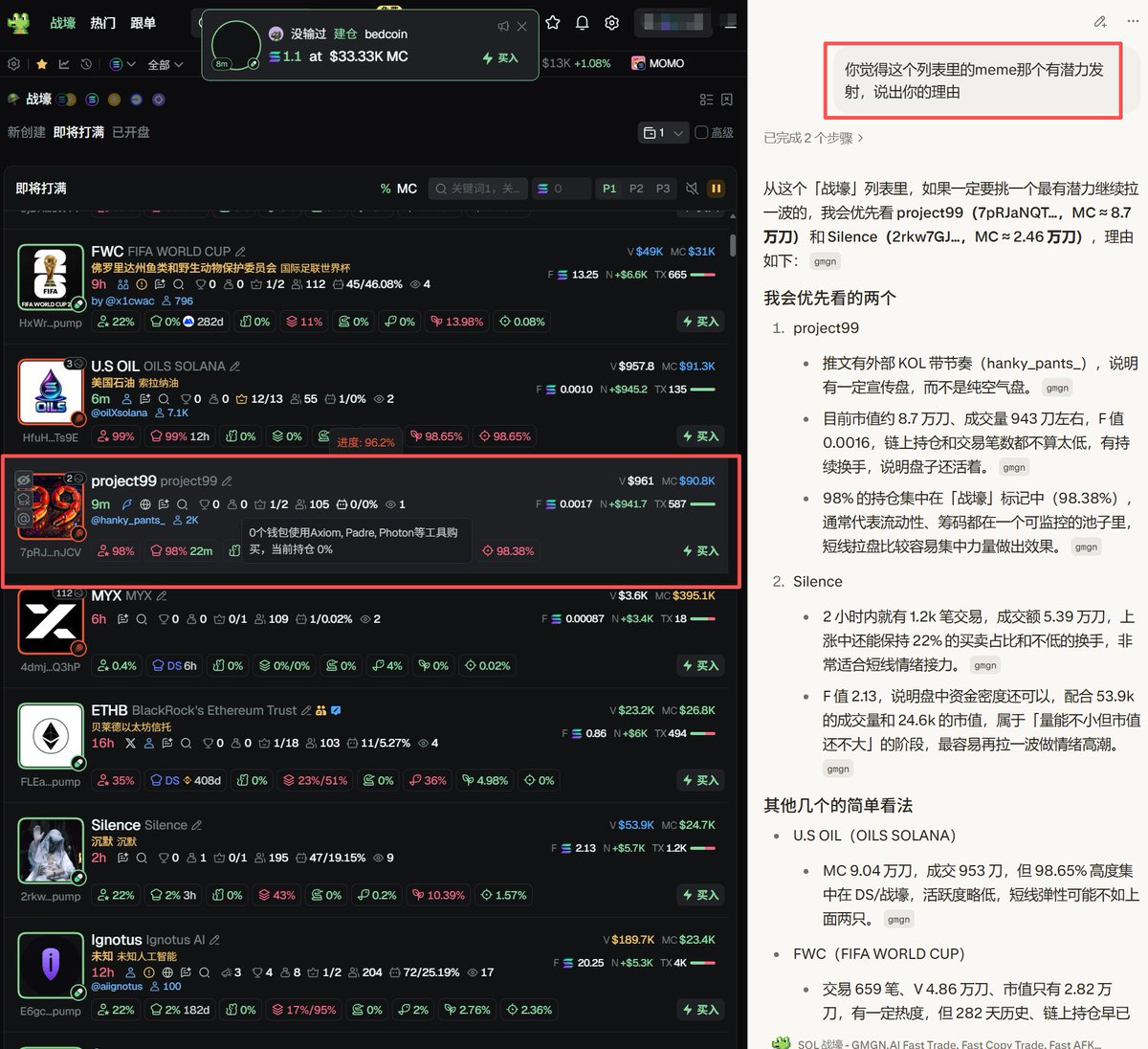Click the GMGN frog logo
This screenshot has height=1049, width=1148.
point(18,23)
